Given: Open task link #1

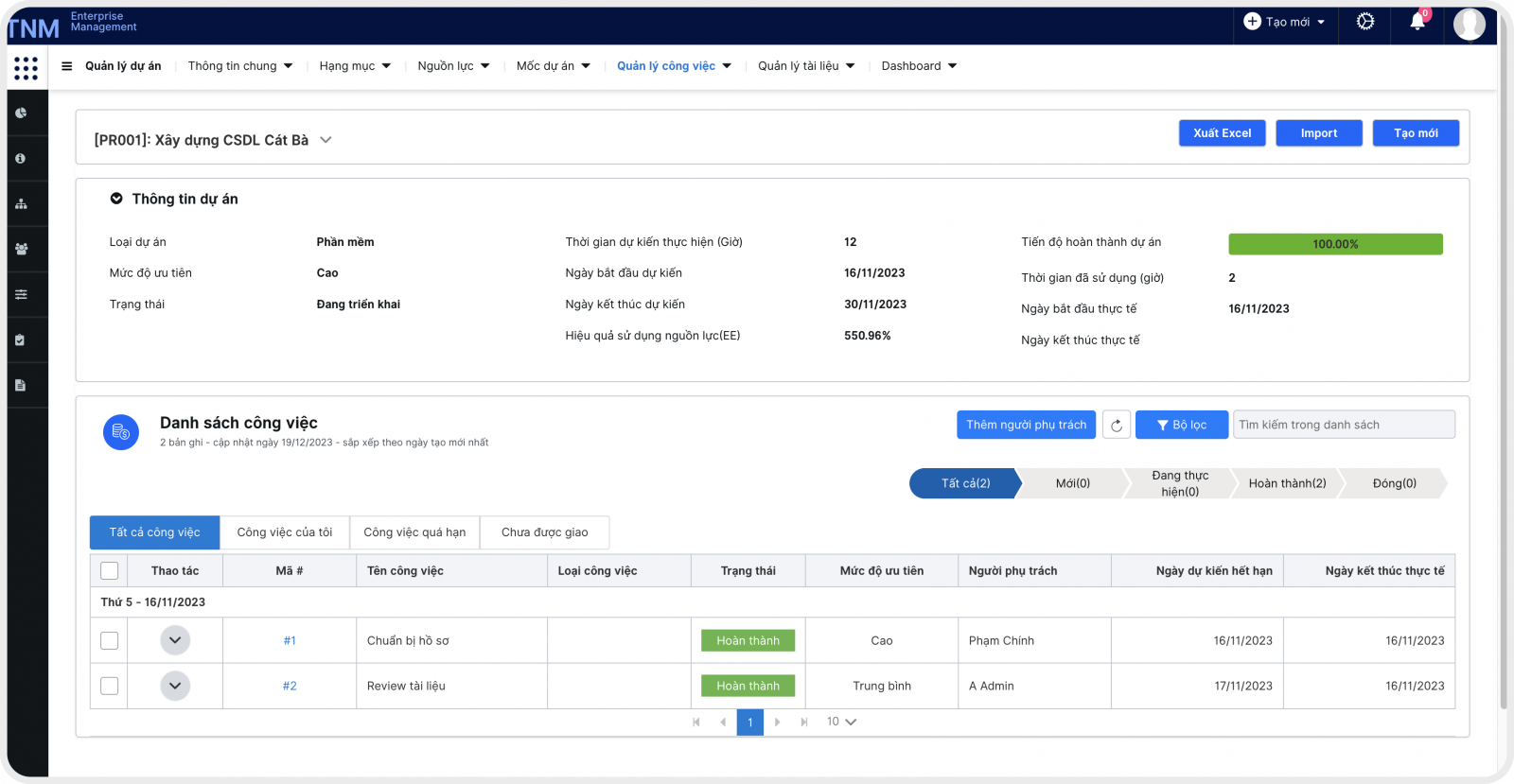Looking at the screenshot, I should [x=290, y=641].
